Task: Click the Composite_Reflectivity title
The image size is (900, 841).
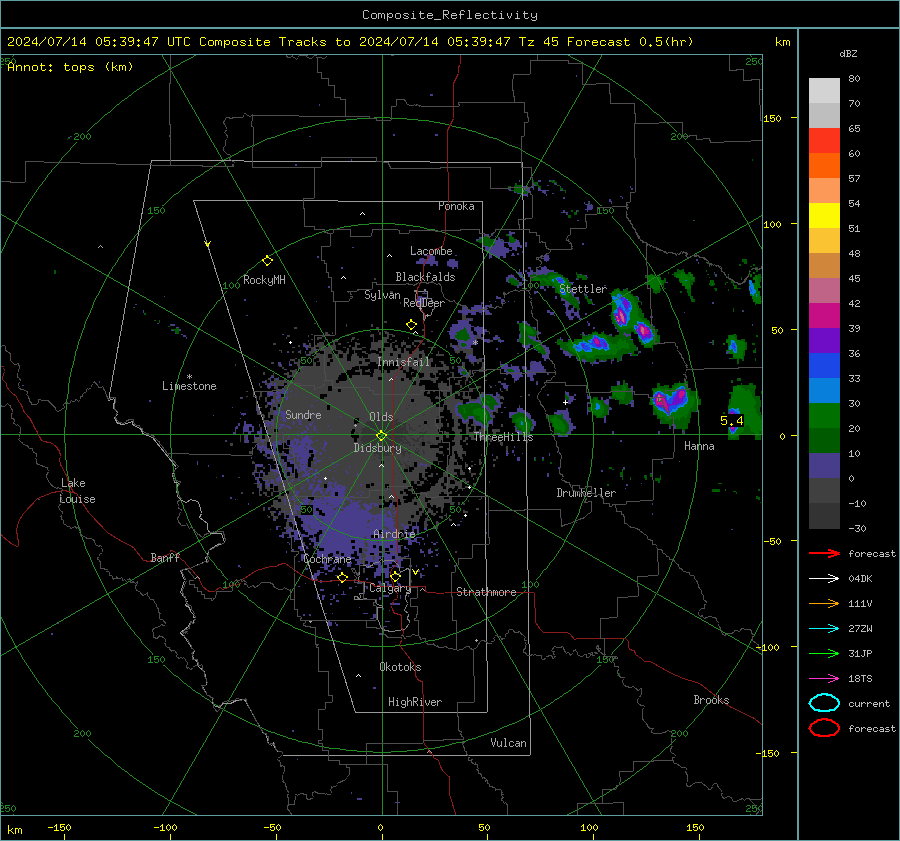Action: point(450,15)
